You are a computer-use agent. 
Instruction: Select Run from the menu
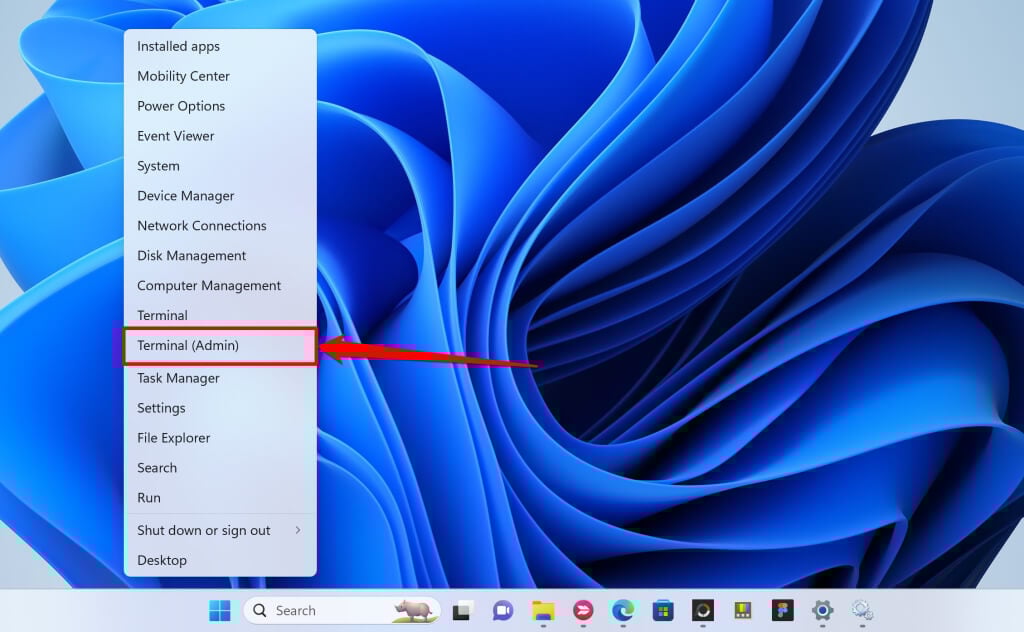(220, 498)
